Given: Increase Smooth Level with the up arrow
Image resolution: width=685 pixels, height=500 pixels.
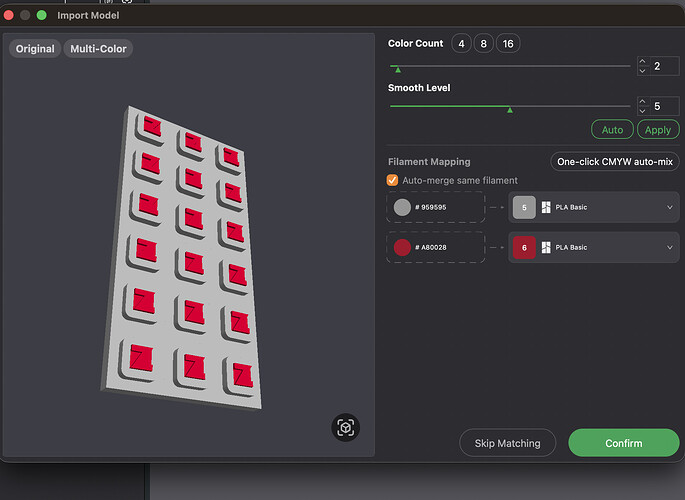Looking at the screenshot, I should click(642, 101).
